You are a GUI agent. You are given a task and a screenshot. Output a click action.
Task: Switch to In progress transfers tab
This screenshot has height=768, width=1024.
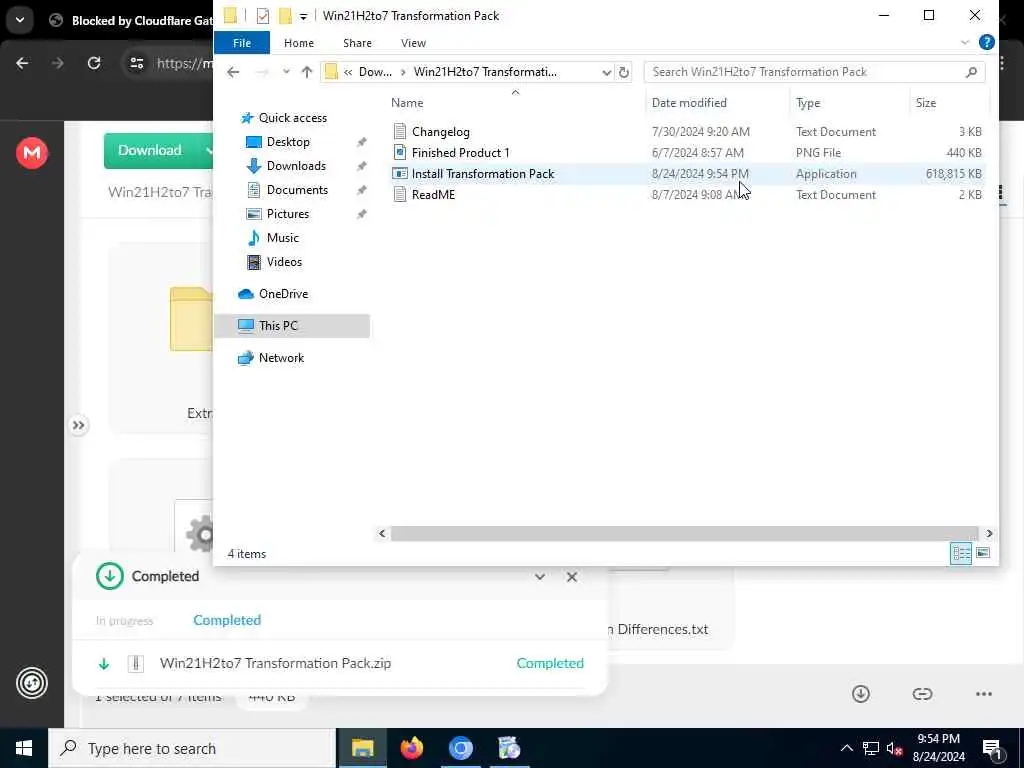124,621
